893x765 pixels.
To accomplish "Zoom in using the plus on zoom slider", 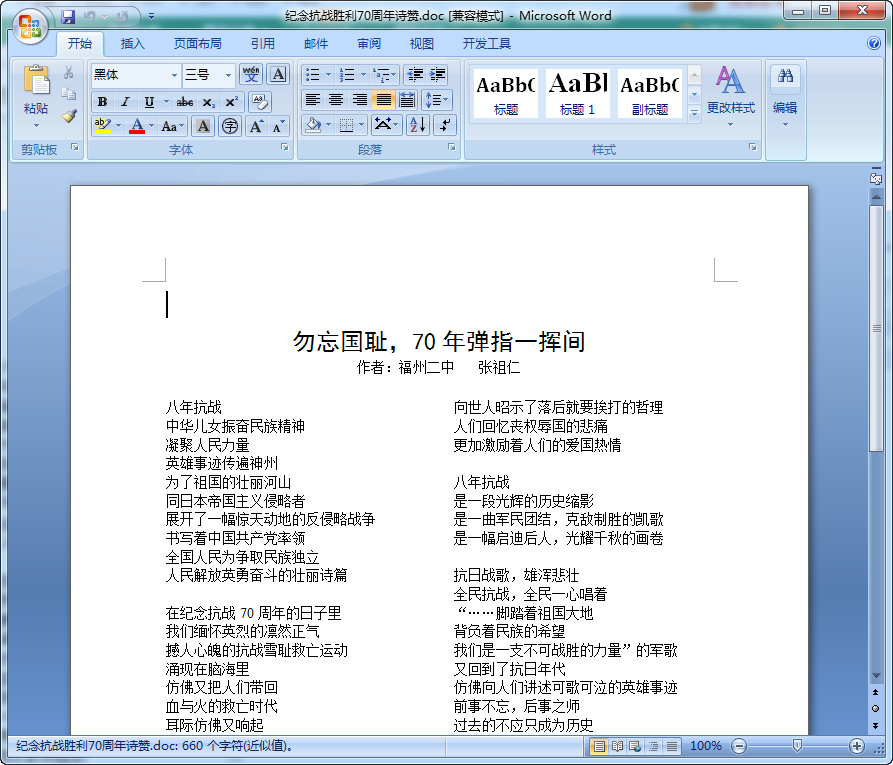I will [x=857, y=745].
